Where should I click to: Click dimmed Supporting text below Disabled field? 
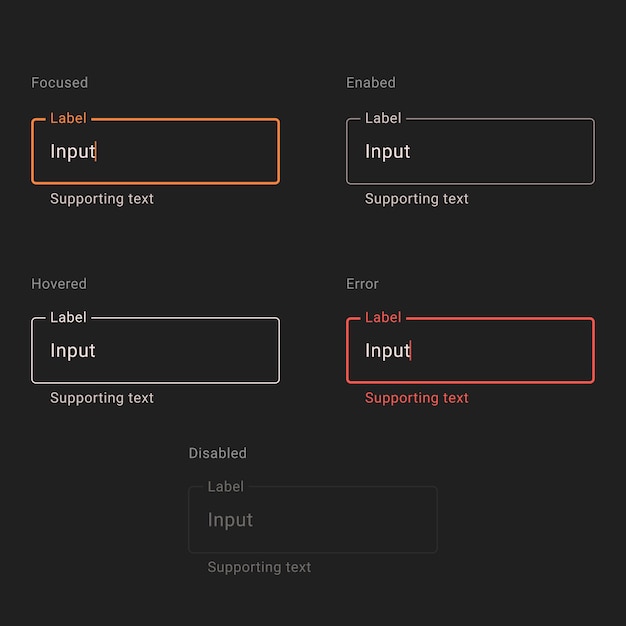tap(260, 567)
